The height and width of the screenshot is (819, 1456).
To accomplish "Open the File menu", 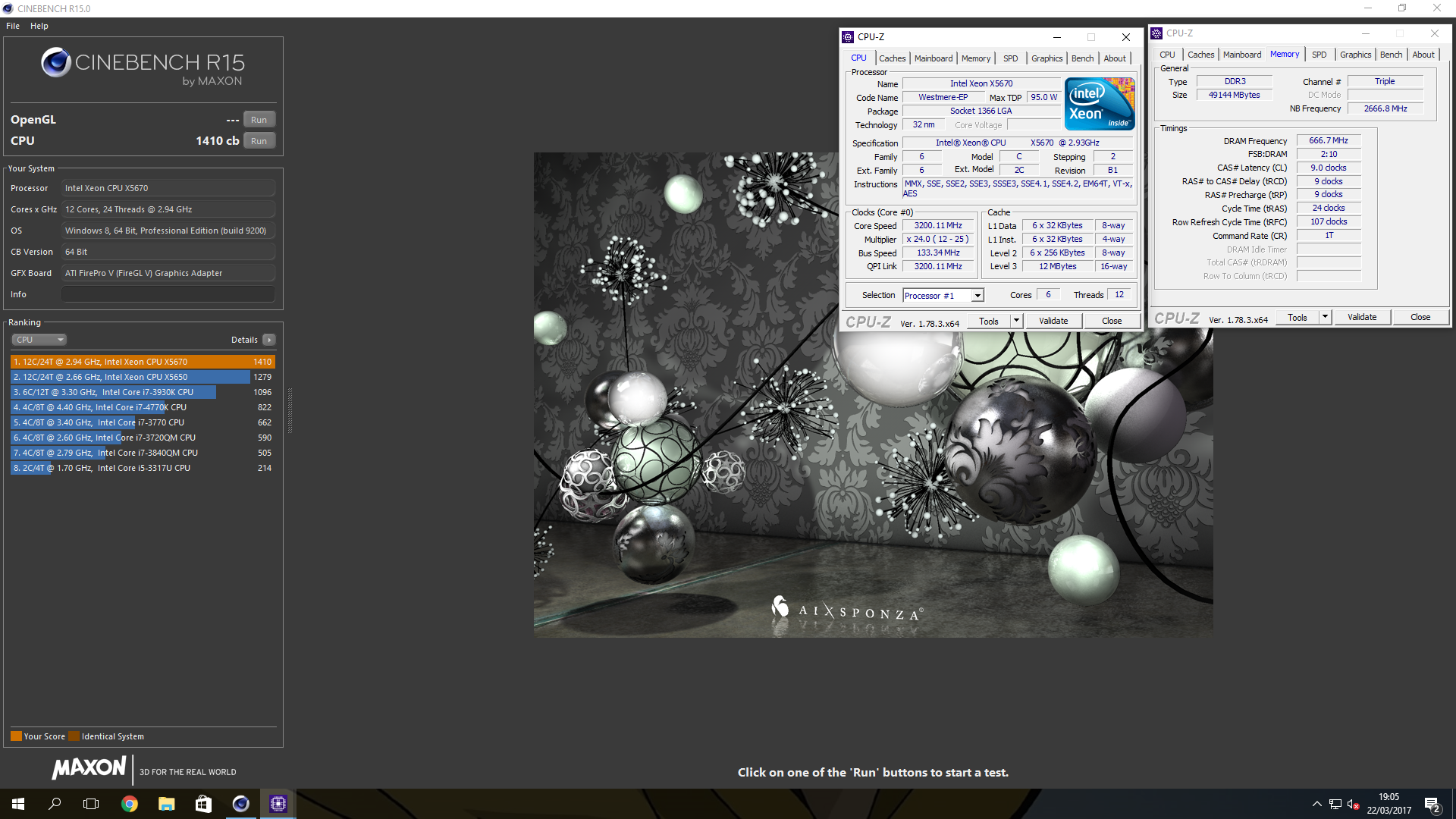I will pos(13,26).
